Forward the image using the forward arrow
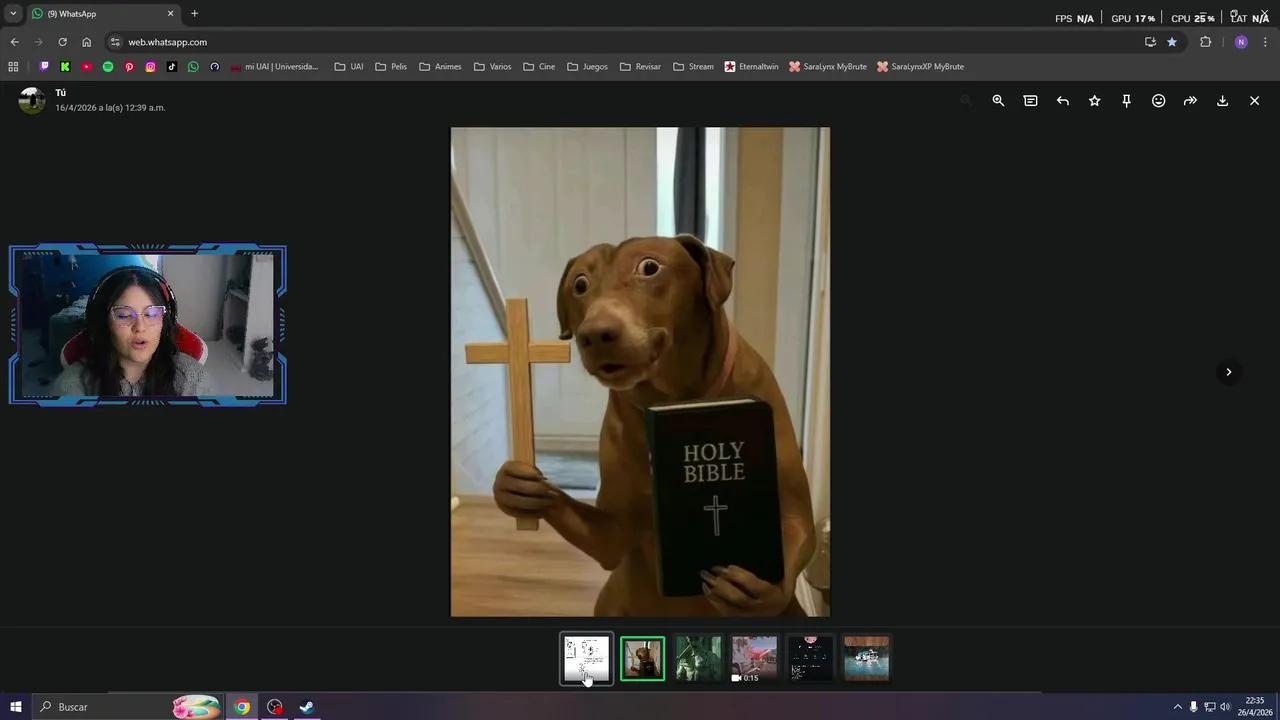The width and height of the screenshot is (1280, 720). tap(1190, 101)
